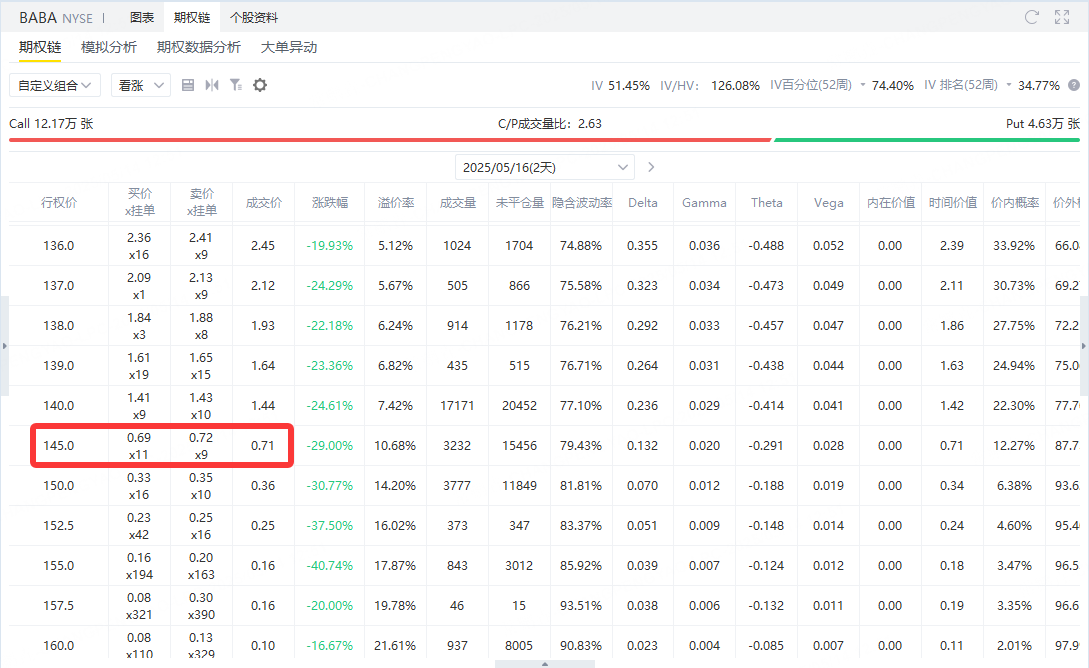Go to next expiration date arrow
The height and width of the screenshot is (668, 1089).
tap(652, 167)
